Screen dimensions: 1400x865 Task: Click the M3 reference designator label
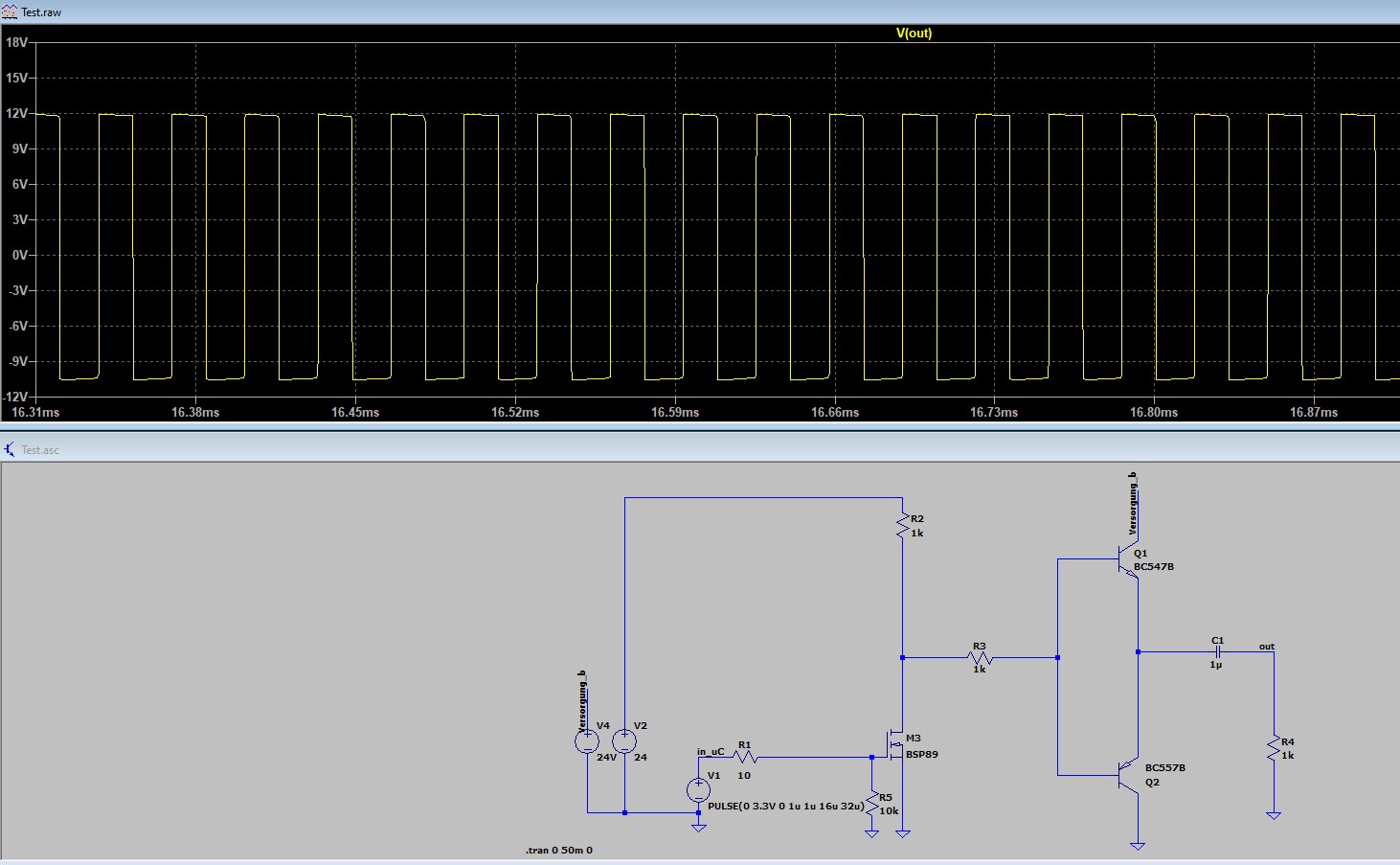tap(914, 739)
